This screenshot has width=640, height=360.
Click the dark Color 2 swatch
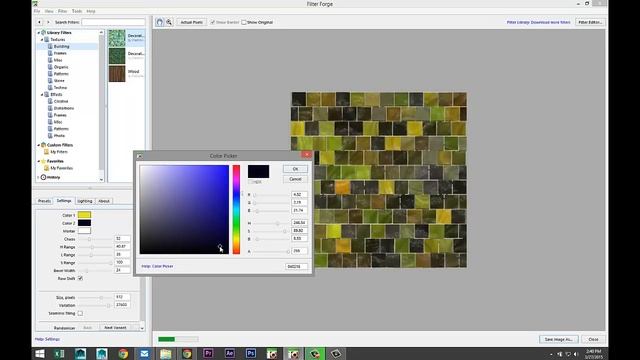pyautogui.click(x=84, y=223)
